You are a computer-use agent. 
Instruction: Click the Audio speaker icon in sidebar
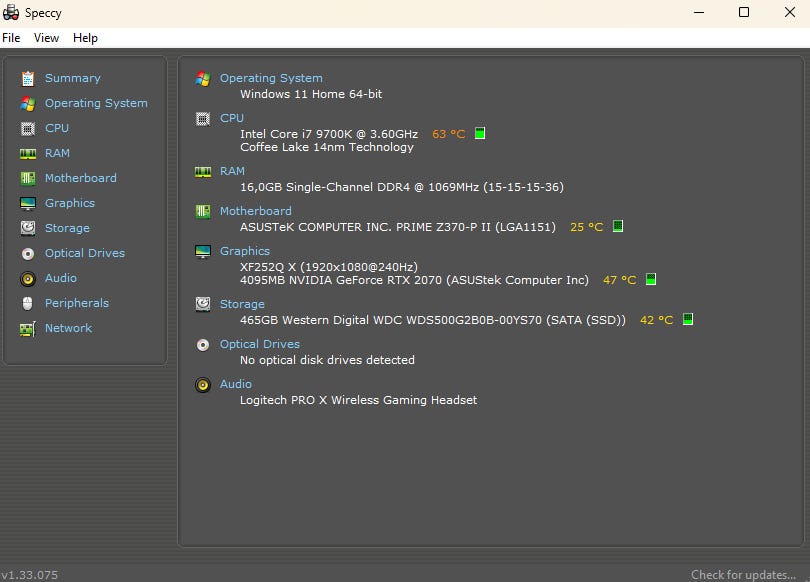28,279
